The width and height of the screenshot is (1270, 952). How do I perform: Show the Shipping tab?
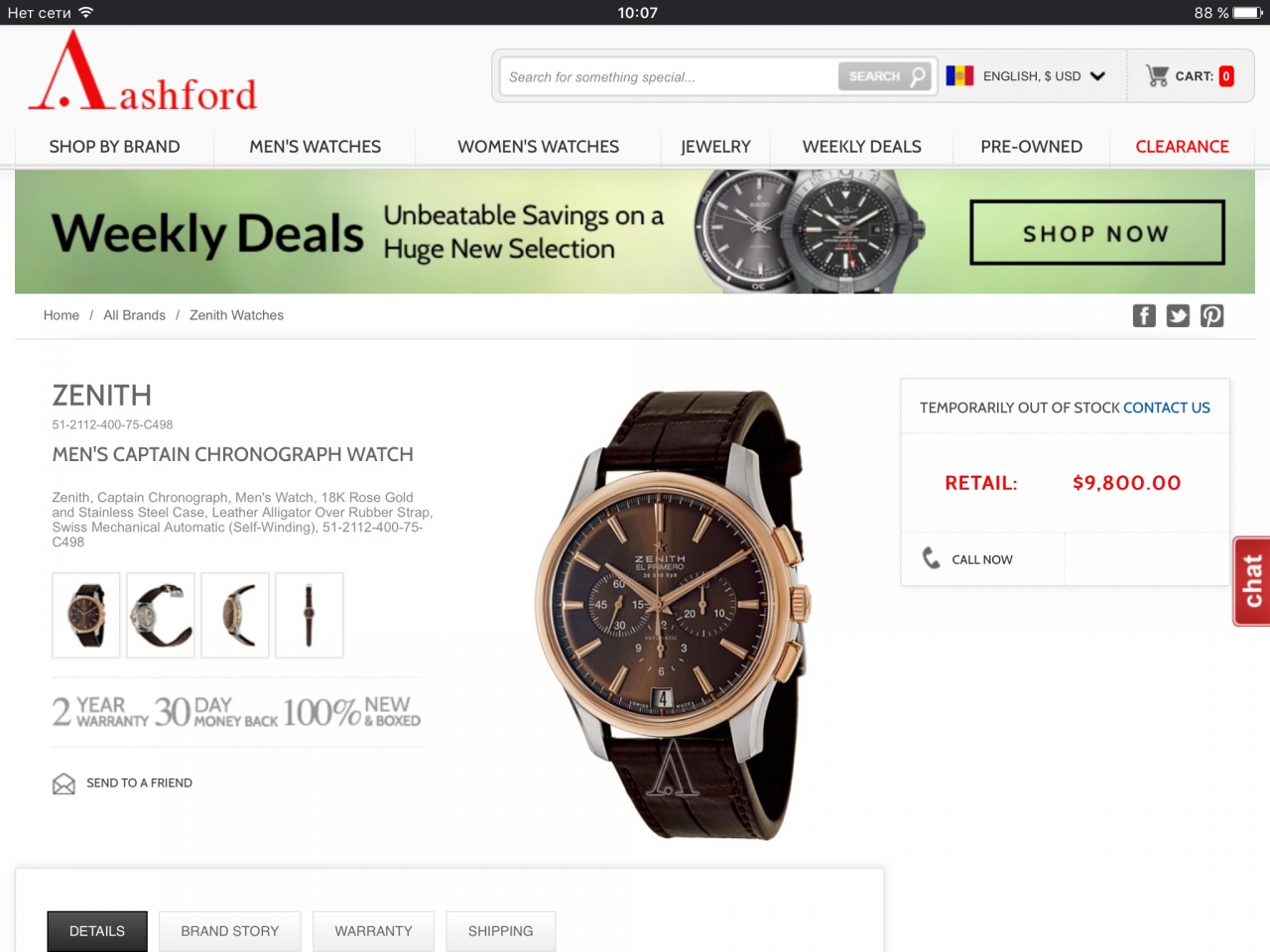[x=500, y=931]
